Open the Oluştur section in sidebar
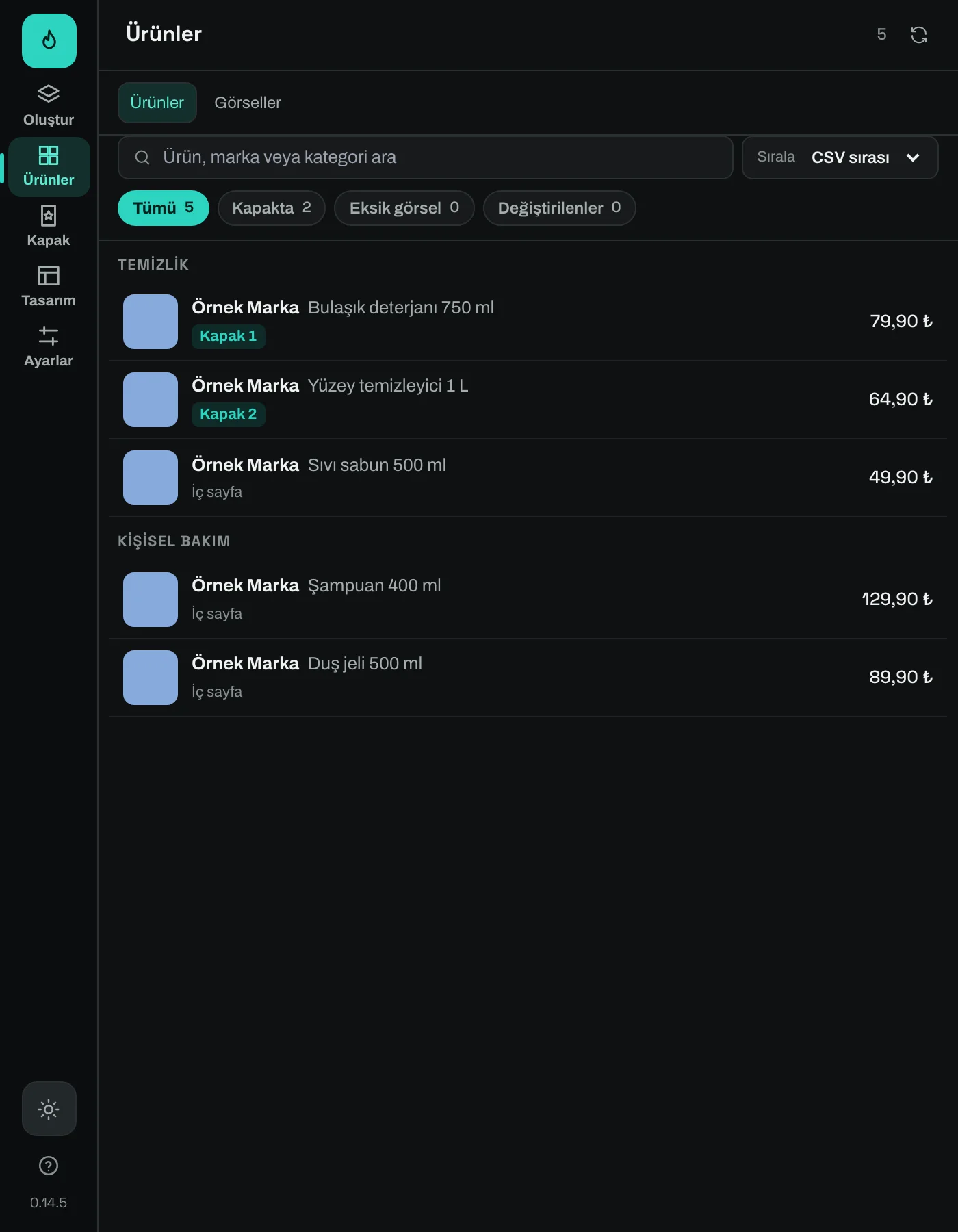This screenshot has height=1232, width=958. click(x=49, y=106)
